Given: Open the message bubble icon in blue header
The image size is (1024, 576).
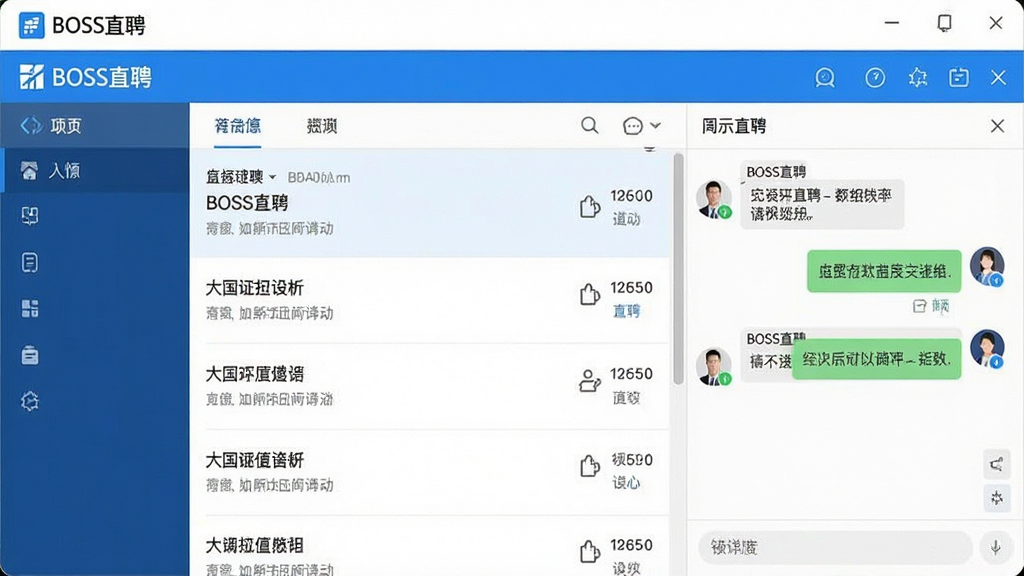Looking at the screenshot, I should tap(825, 78).
